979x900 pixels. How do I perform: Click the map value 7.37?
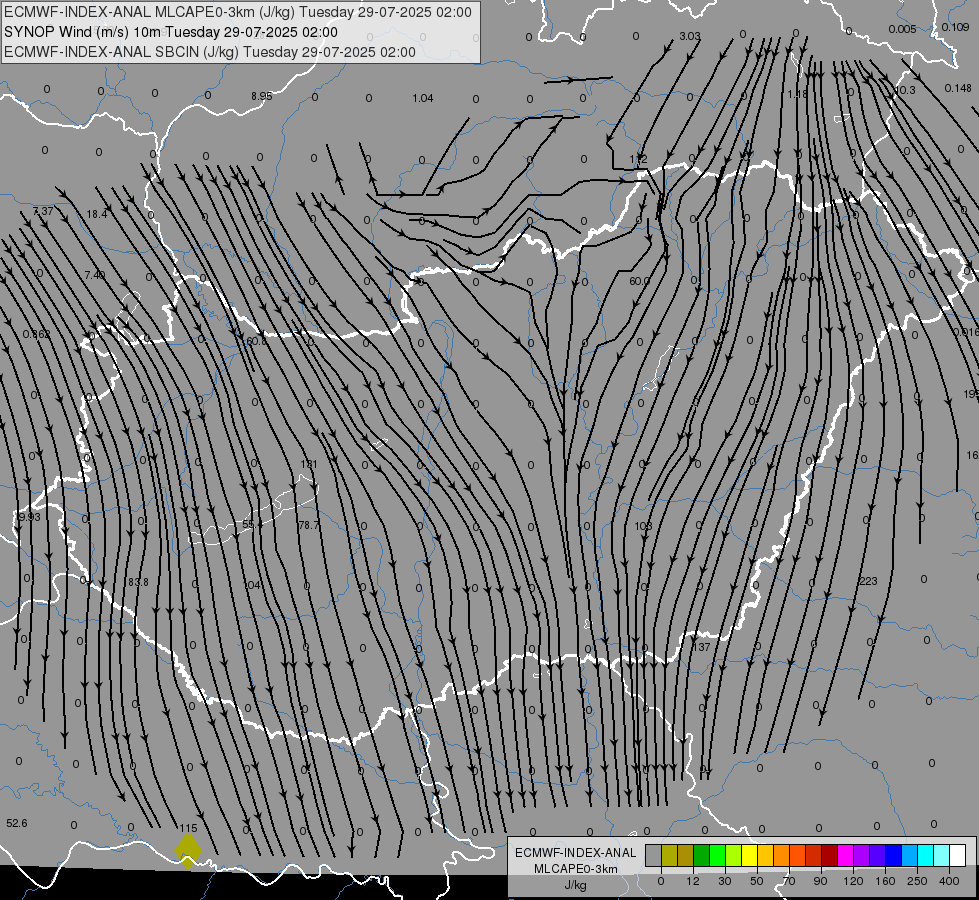pyautogui.click(x=43, y=211)
